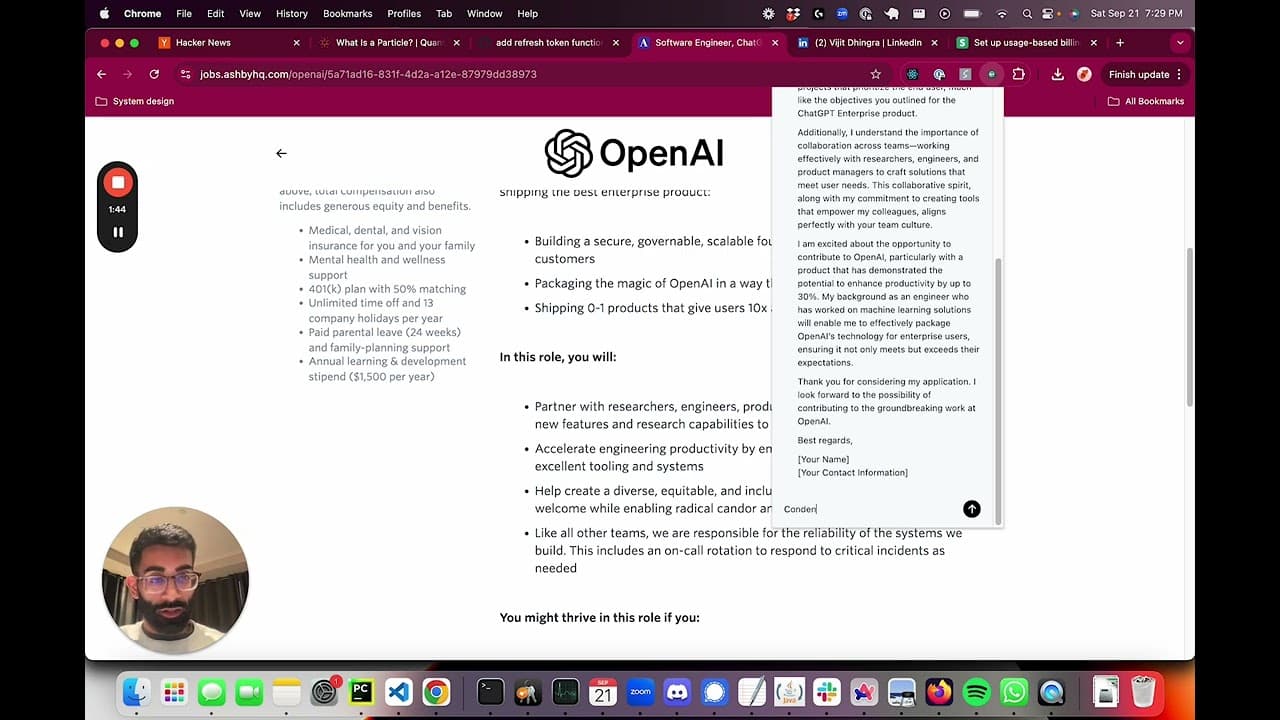The width and height of the screenshot is (1280, 720).
Task: Open the History menu
Action: [x=292, y=14]
